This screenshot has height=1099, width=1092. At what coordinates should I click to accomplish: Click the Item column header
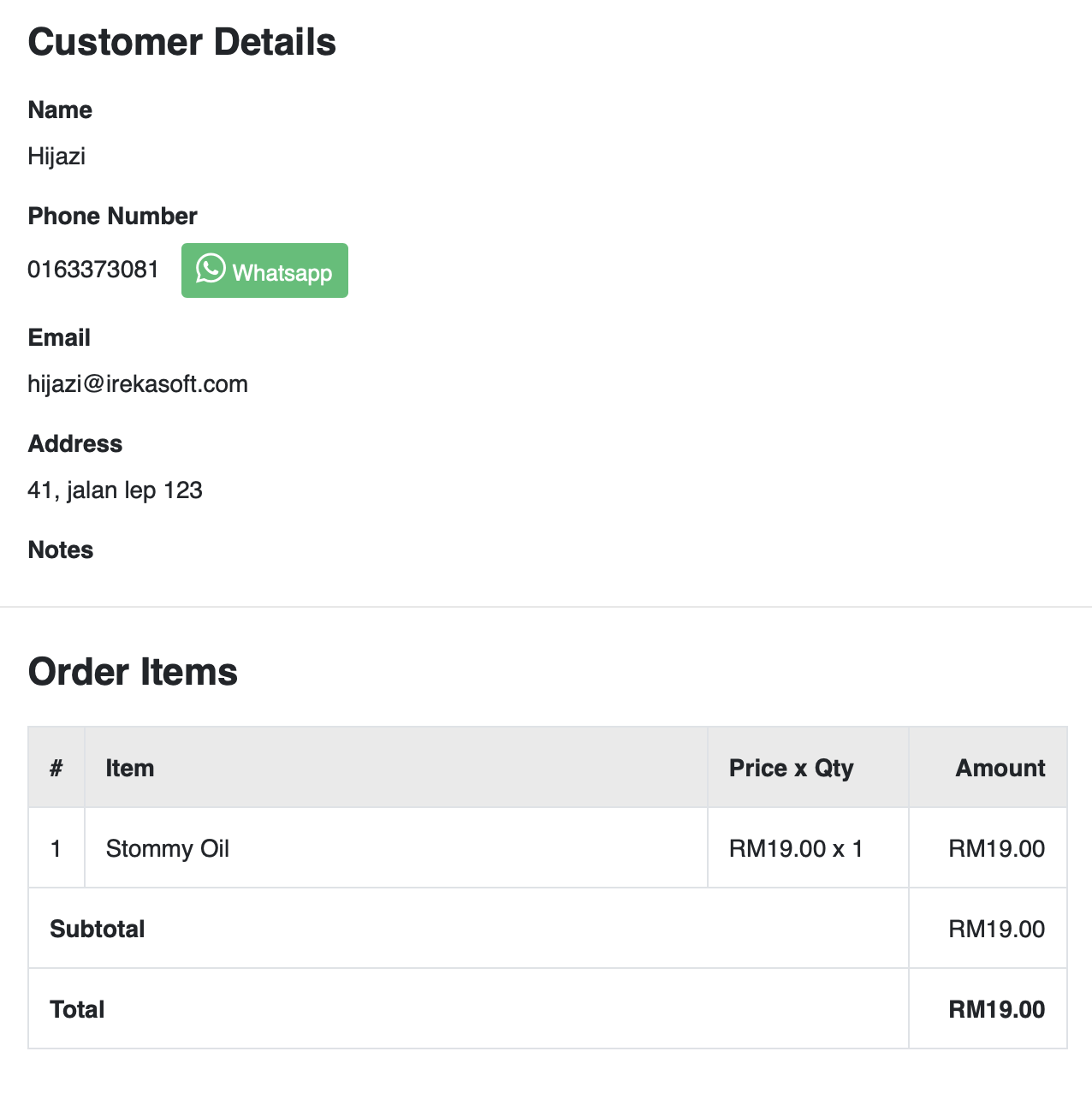tap(130, 768)
